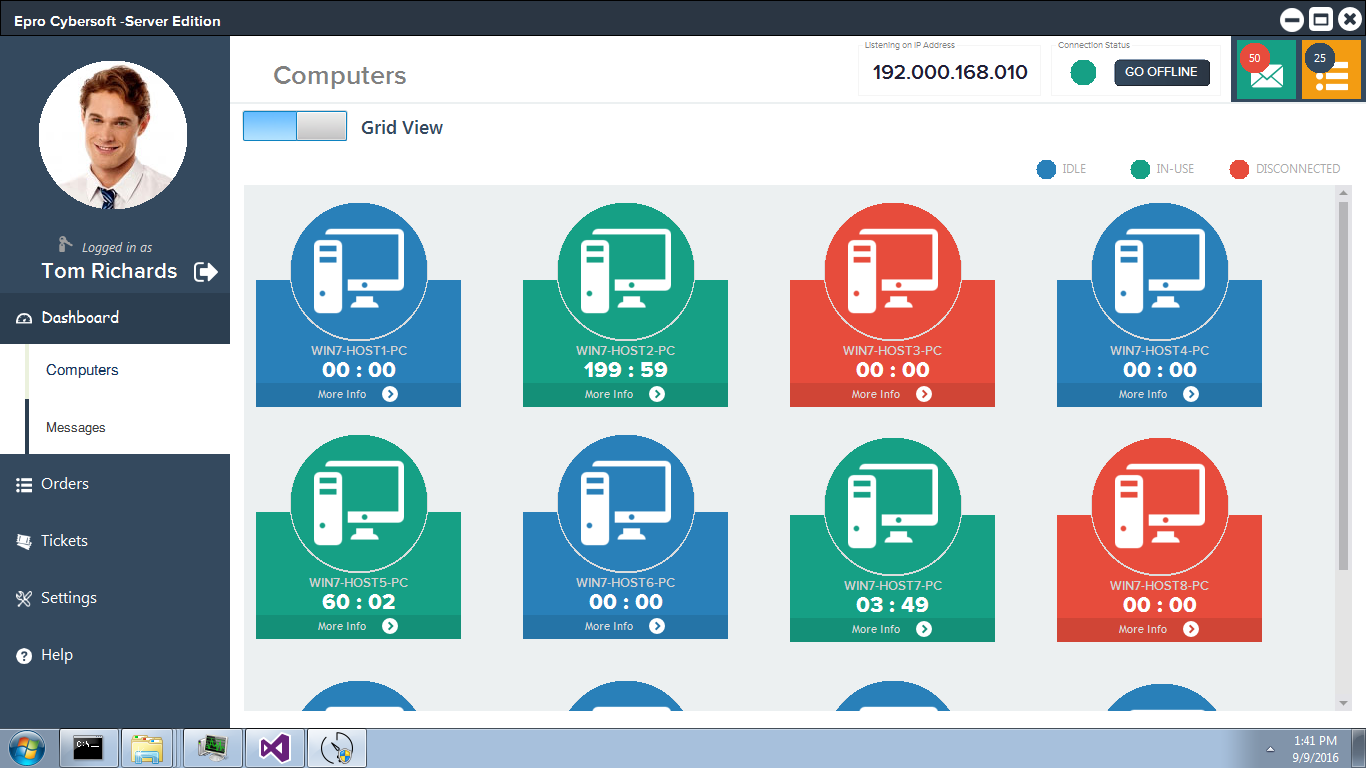Click More Info link for WIN7-HOST5-PC
The height and width of the screenshot is (768, 1366).
(342, 626)
